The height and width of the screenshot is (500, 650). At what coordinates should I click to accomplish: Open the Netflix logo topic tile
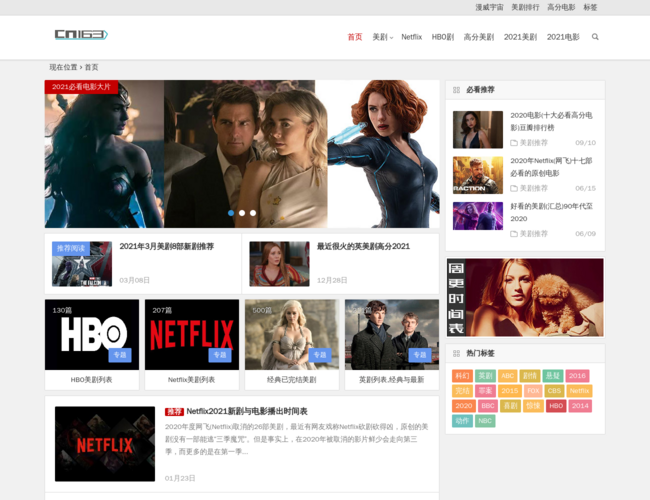(x=191, y=334)
